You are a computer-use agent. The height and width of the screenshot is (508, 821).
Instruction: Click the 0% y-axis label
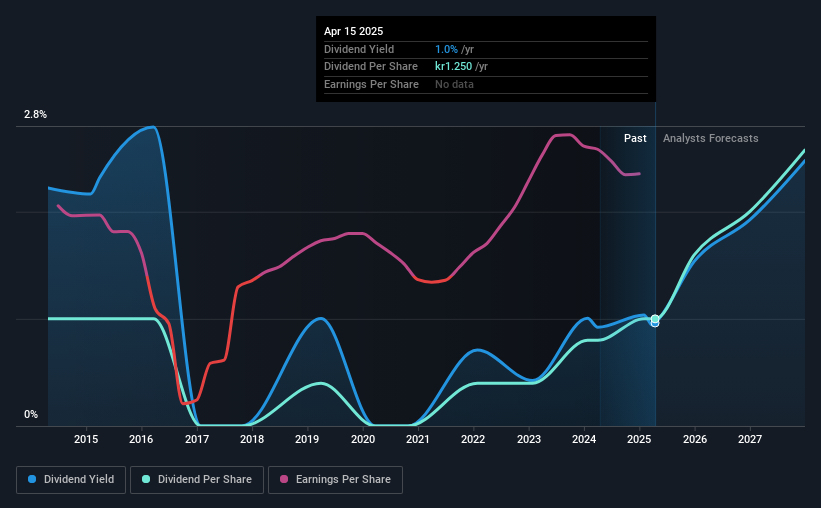tap(31, 414)
